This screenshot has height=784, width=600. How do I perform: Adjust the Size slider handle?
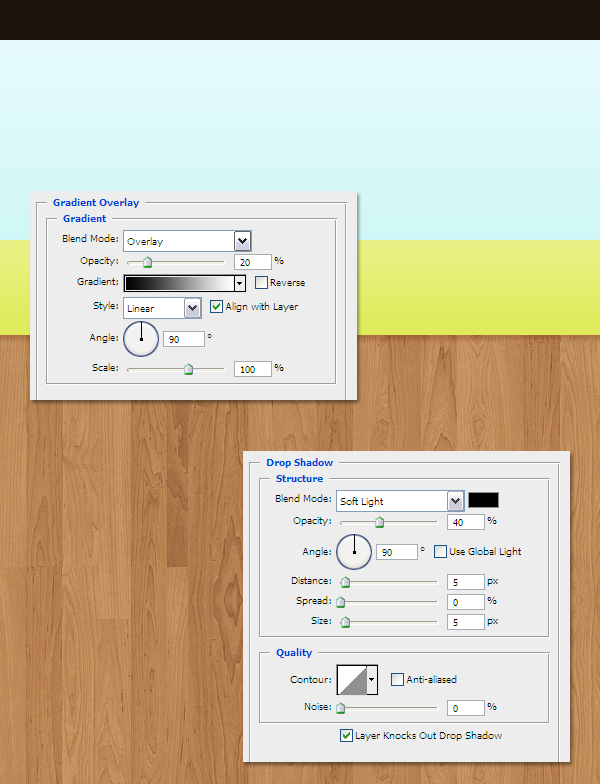tap(345, 622)
